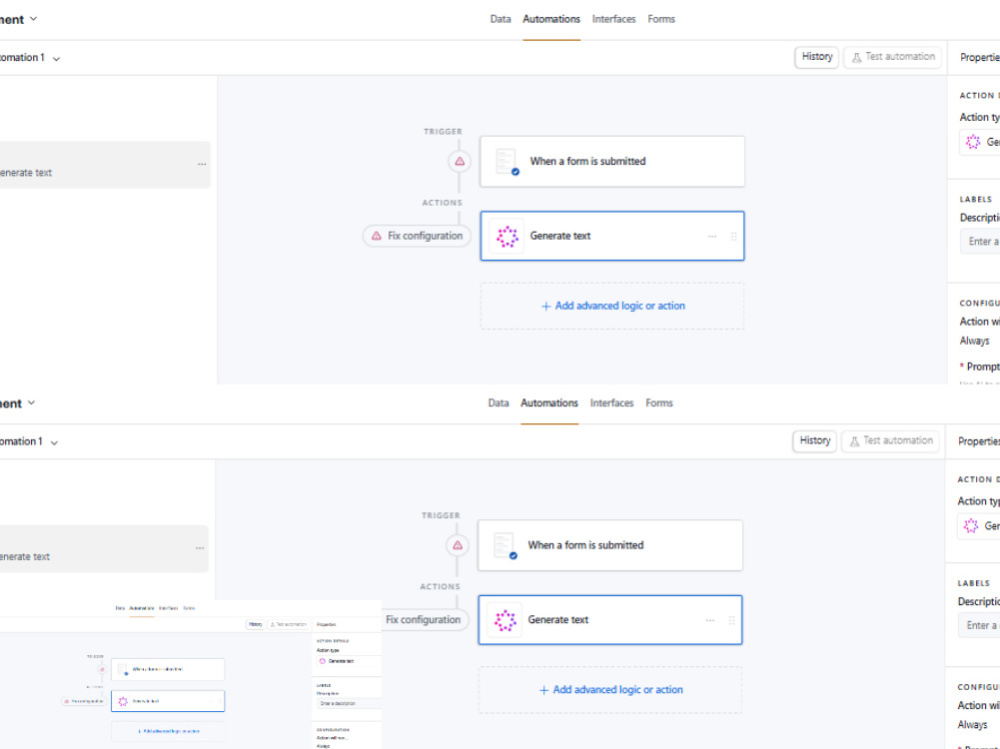Open the base name chevron menu in the bottom copy

click(31, 403)
